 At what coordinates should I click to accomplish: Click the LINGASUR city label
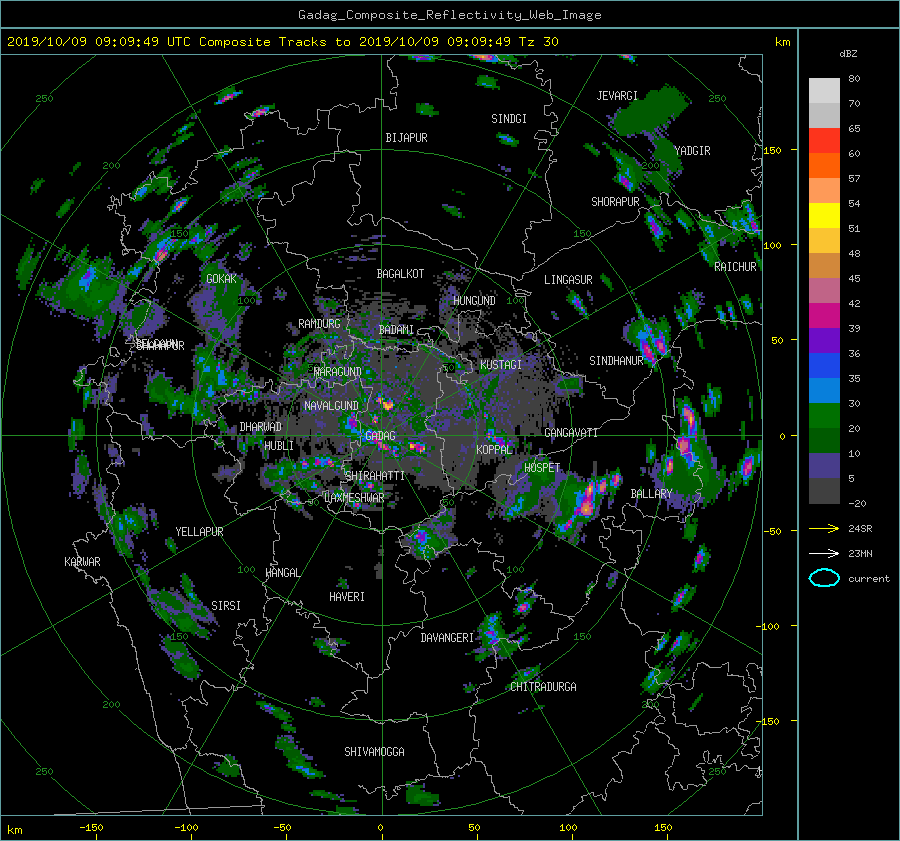(568, 280)
